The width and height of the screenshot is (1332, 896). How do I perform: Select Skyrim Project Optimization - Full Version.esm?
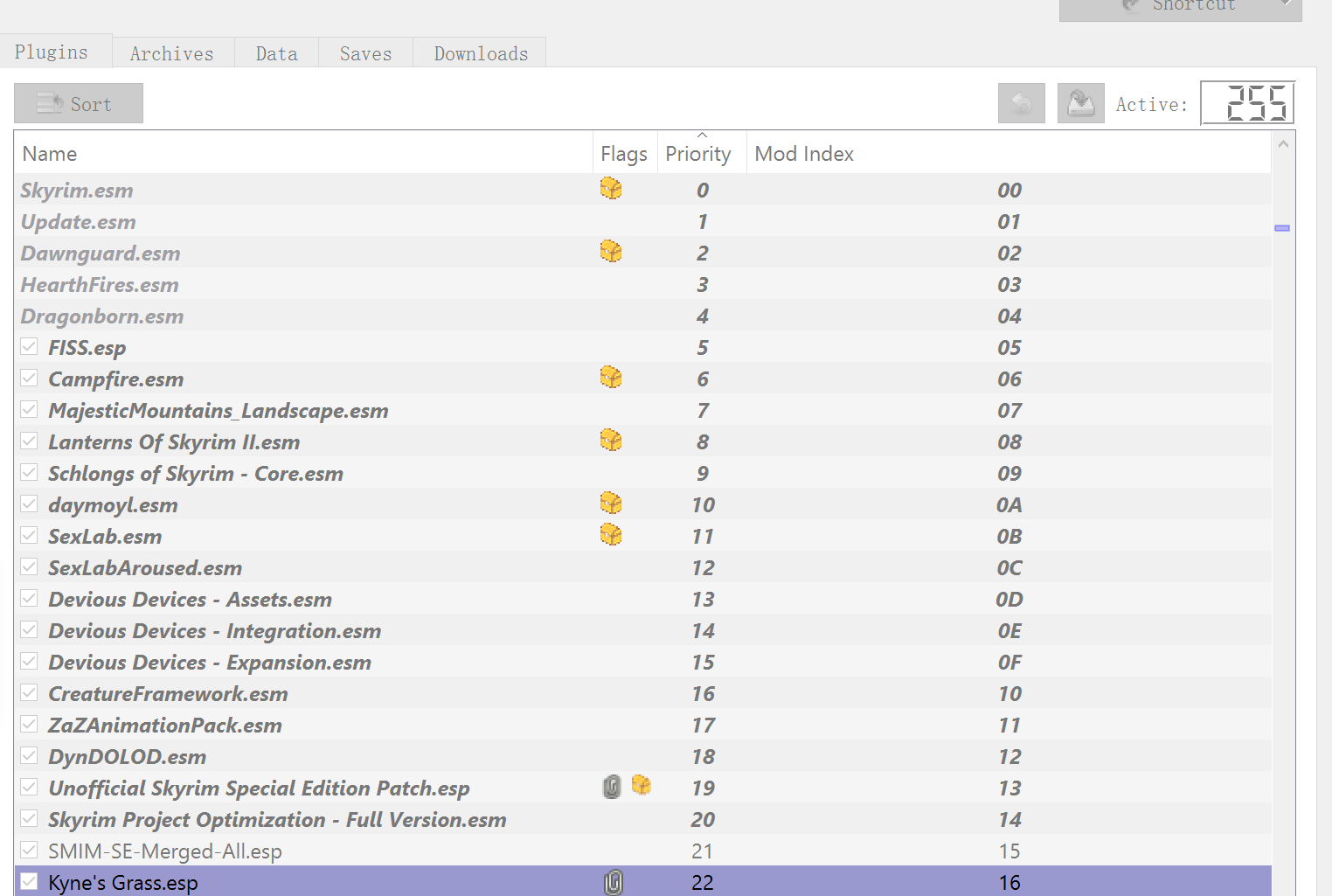(x=277, y=819)
